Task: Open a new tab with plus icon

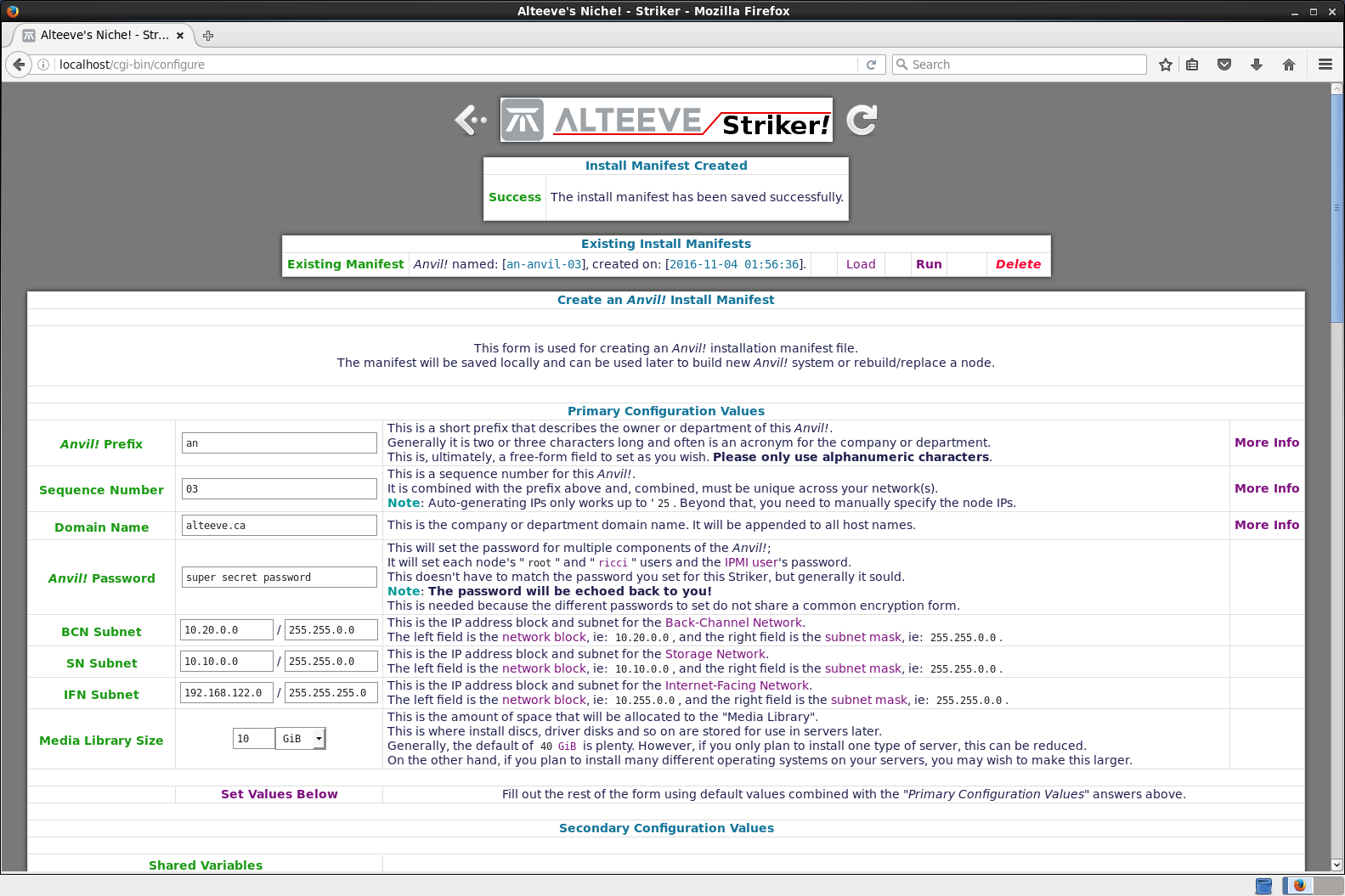Action: point(208,36)
